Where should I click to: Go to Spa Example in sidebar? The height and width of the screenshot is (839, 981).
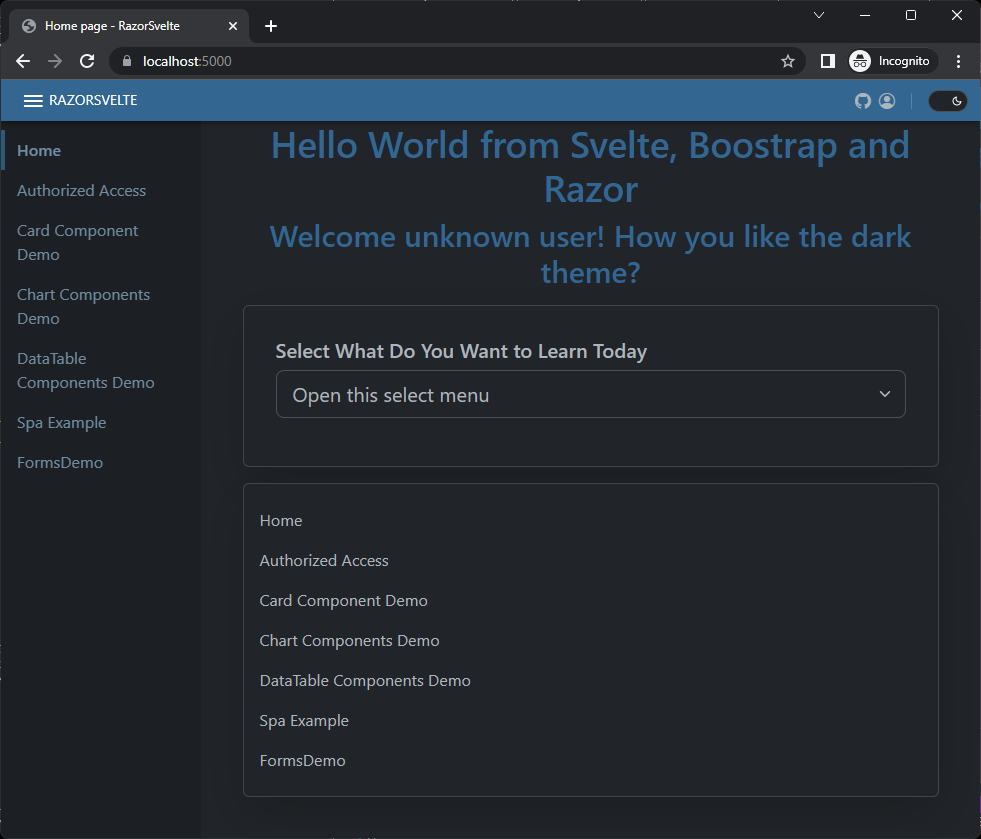(62, 423)
